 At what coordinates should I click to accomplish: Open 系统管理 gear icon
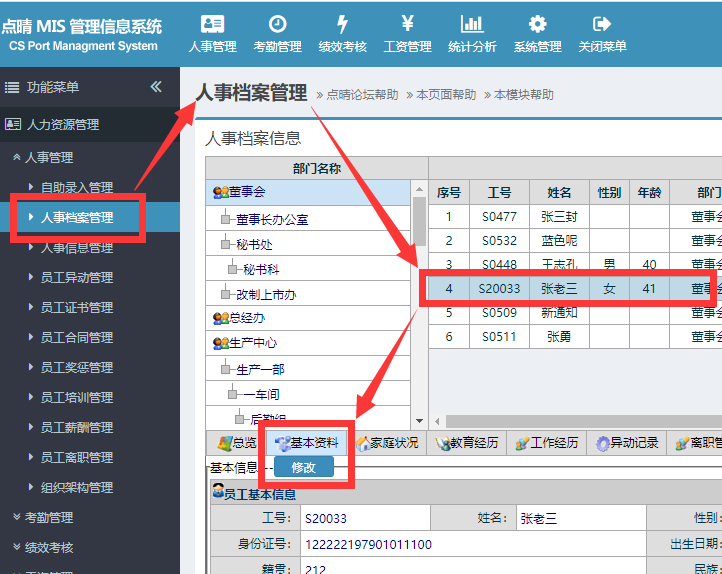coord(537,24)
